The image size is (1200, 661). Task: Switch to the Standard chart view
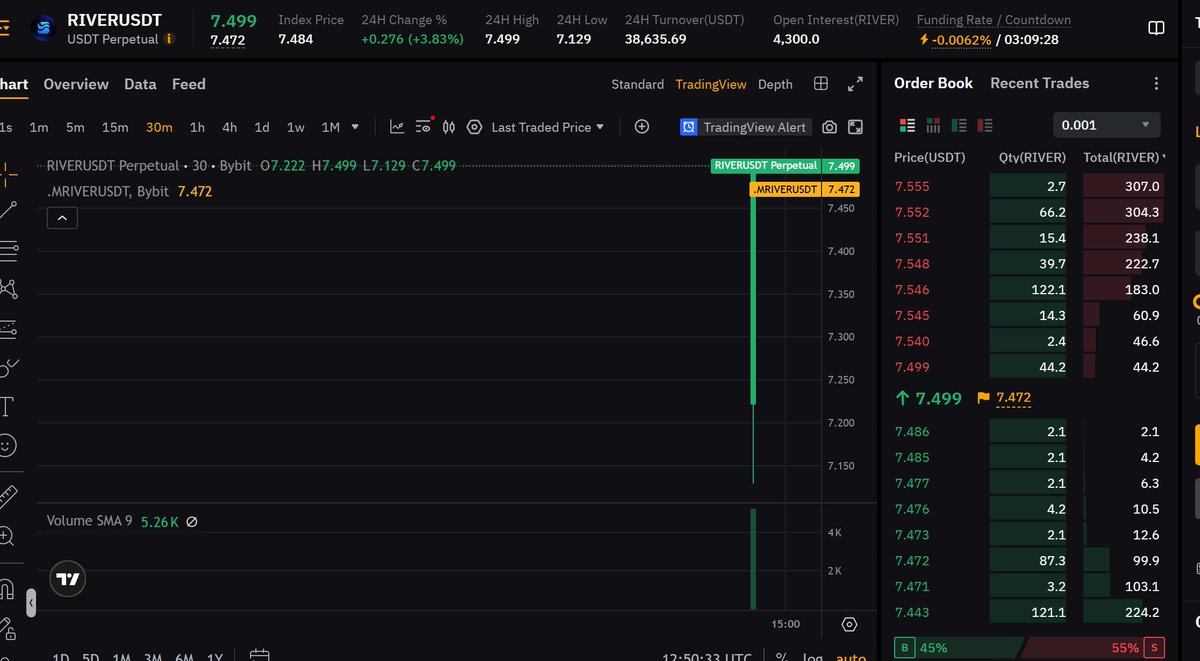click(x=638, y=84)
